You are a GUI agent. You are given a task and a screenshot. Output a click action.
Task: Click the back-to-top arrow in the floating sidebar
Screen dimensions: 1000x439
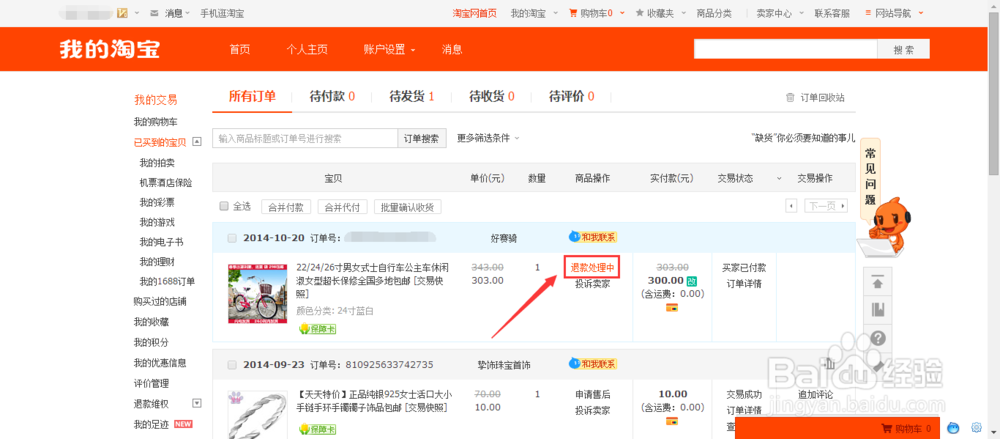[x=878, y=282]
